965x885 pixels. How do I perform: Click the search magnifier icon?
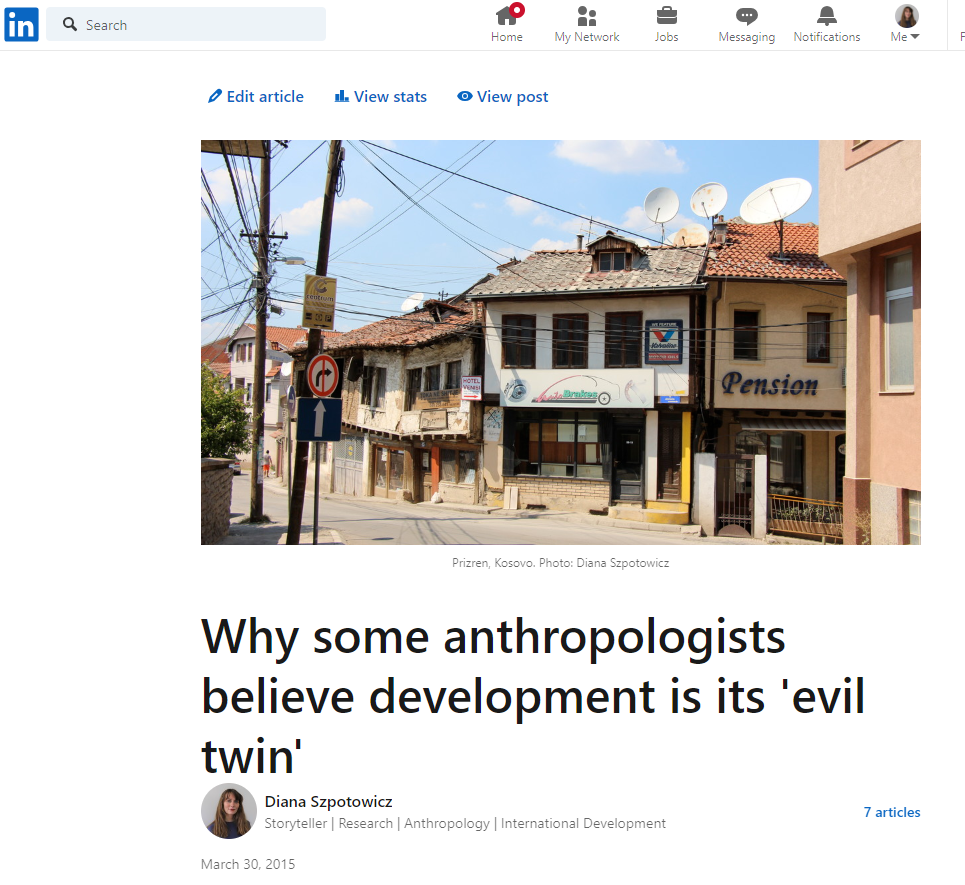(70, 25)
